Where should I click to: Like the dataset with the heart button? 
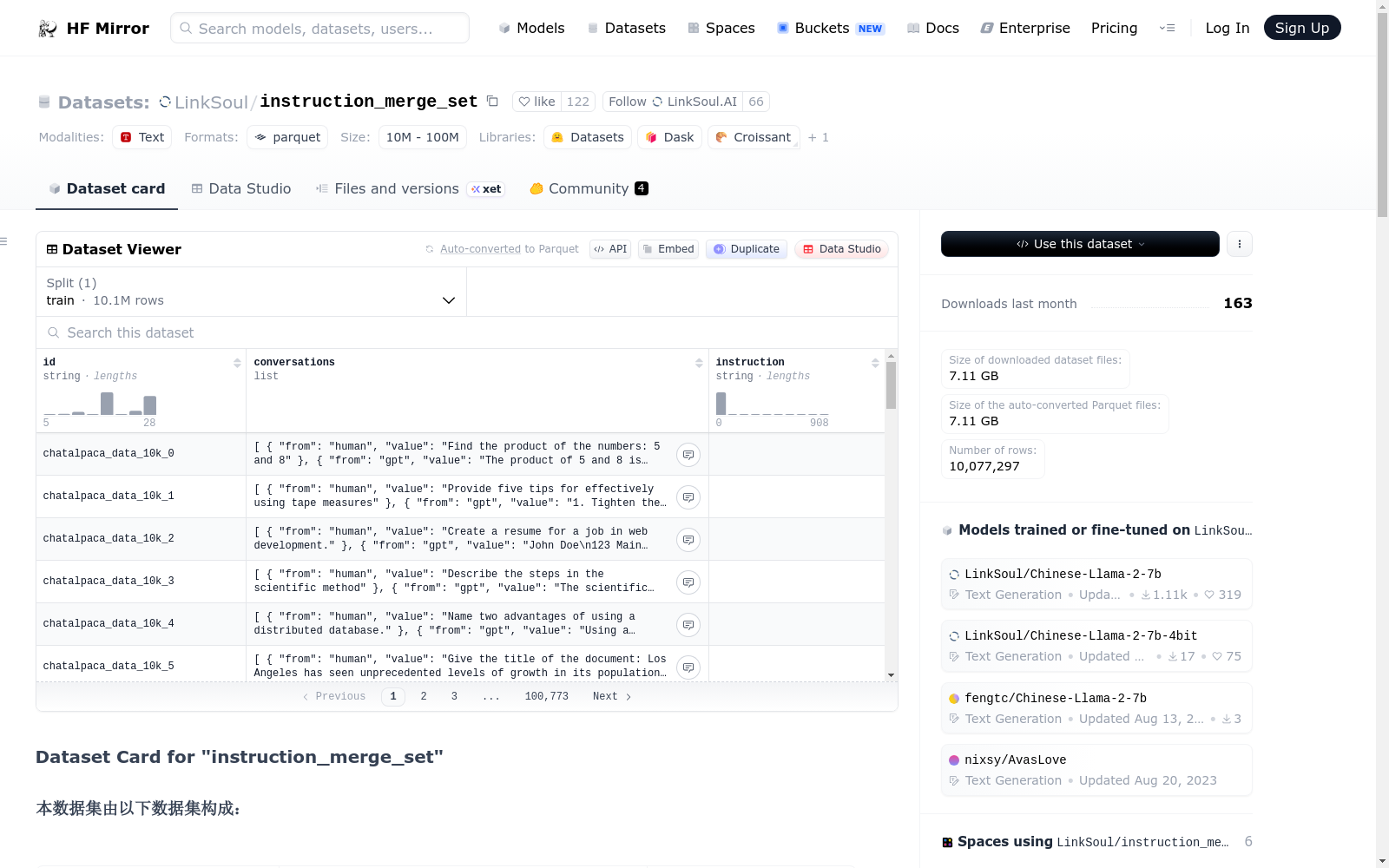[537, 102]
